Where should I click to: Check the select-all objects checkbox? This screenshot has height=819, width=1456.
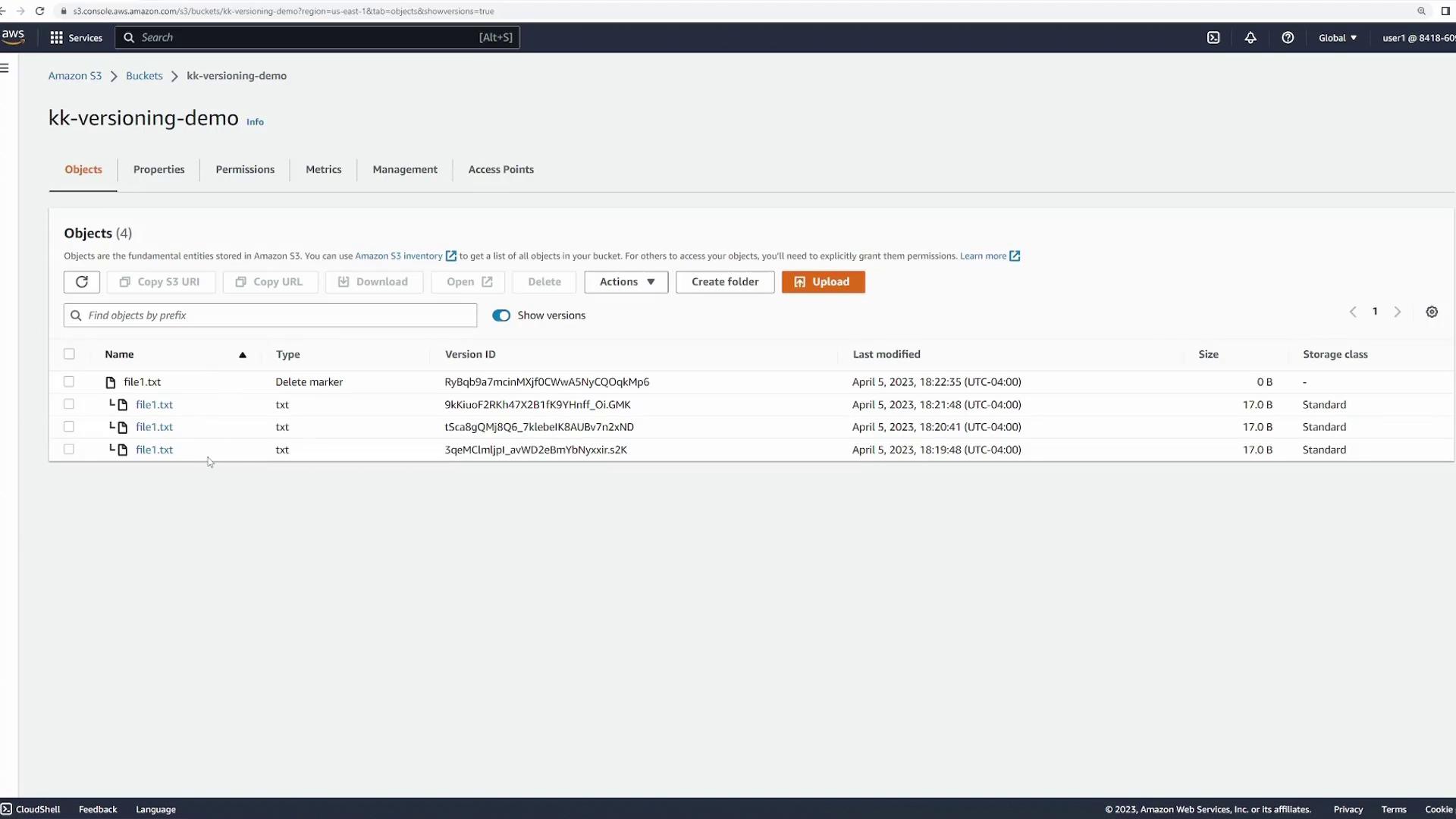(x=69, y=354)
